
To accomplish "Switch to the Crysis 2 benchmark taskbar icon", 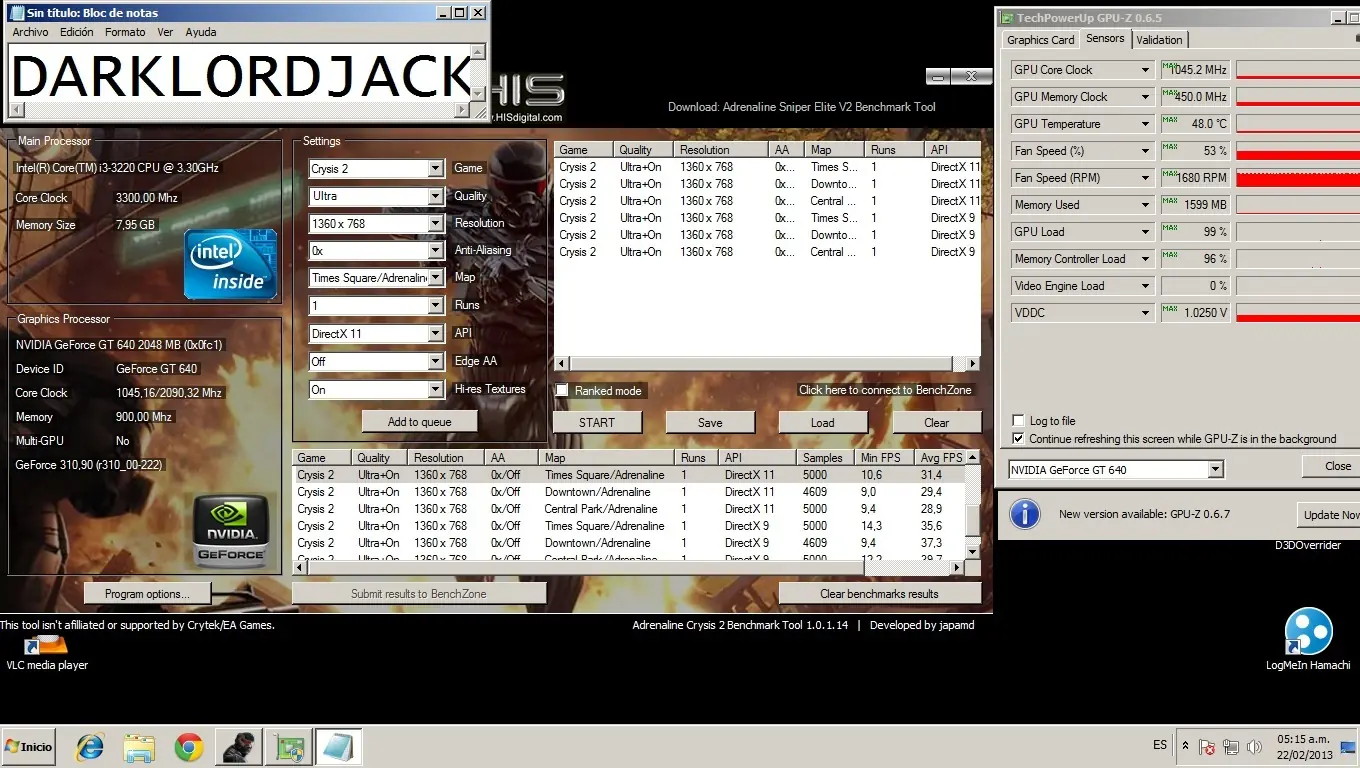I will pyautogui.click(x=239, y=746).
